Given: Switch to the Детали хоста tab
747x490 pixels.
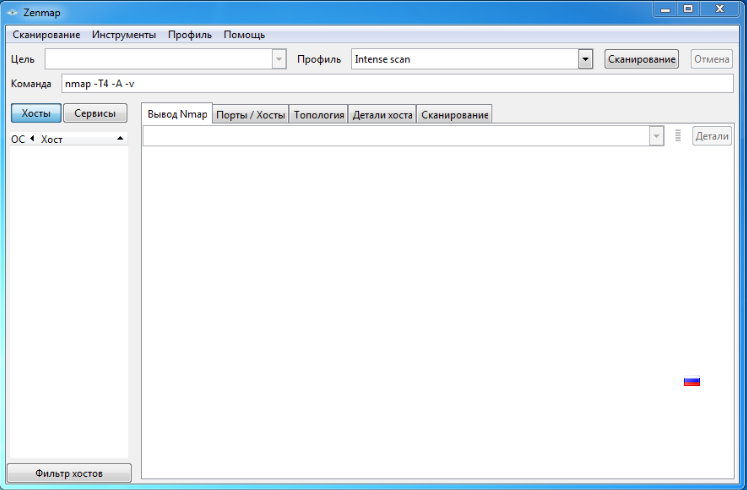Looking at the screenshot, I should pyautogui.click(x=383, y=115).
